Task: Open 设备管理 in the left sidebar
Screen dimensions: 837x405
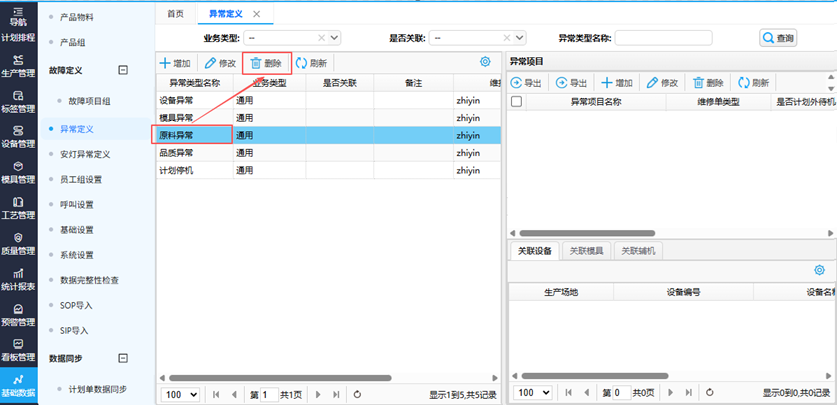Action: (18, 137)
